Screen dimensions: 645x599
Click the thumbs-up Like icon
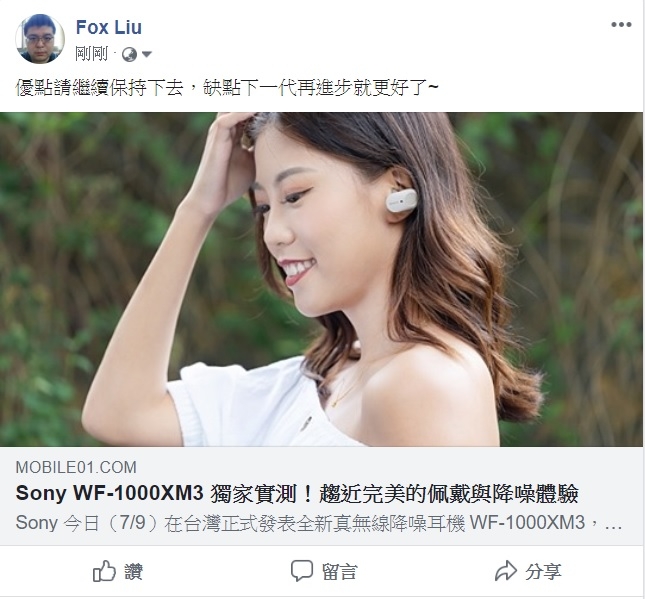[104, 571]
